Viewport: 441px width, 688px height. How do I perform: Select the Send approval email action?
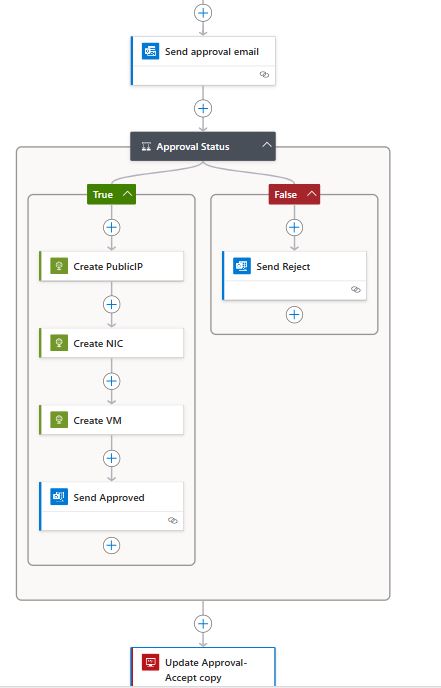tap(203, 61)
